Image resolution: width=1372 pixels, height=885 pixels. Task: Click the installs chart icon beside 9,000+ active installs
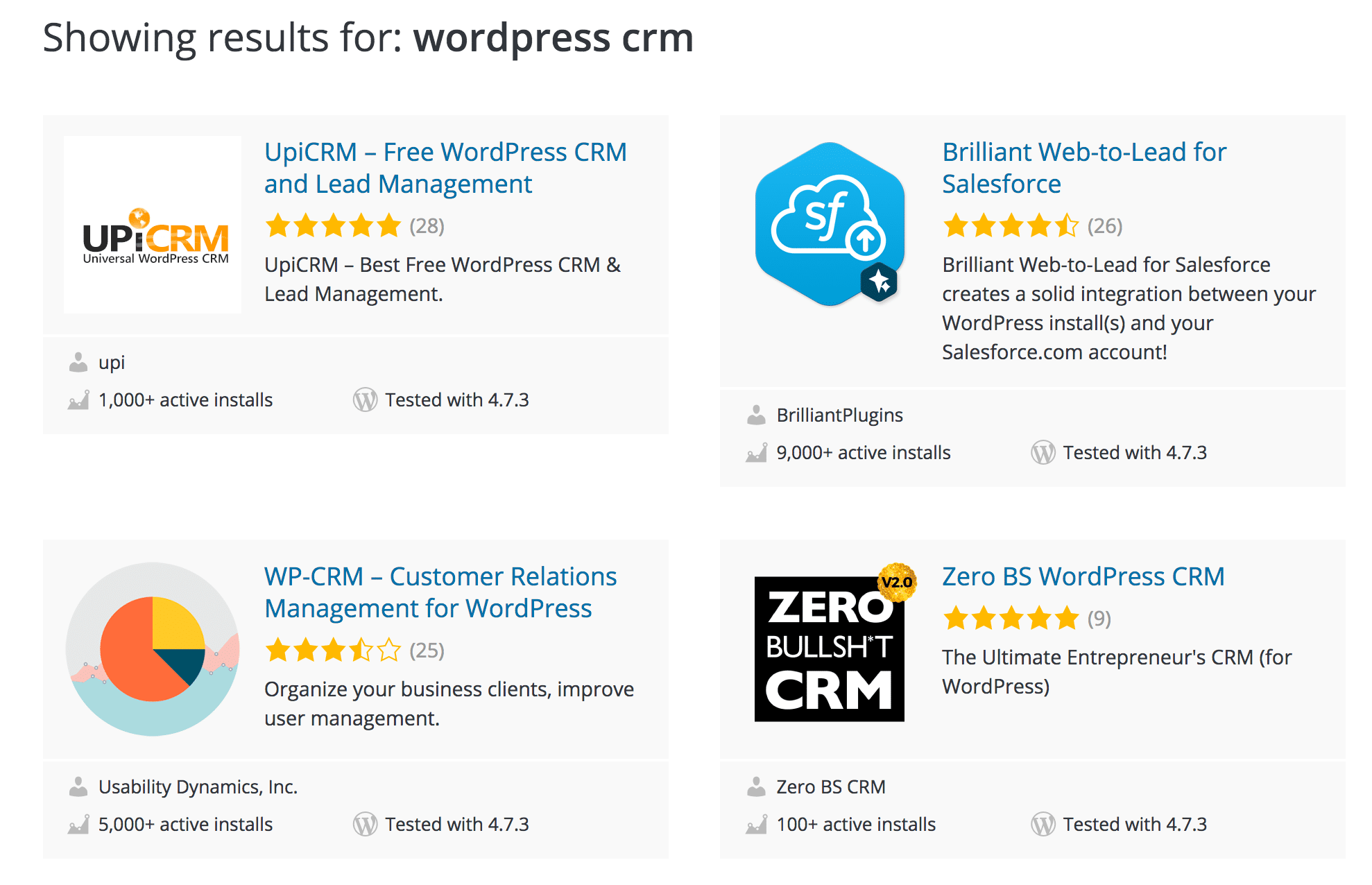(756, 453)
